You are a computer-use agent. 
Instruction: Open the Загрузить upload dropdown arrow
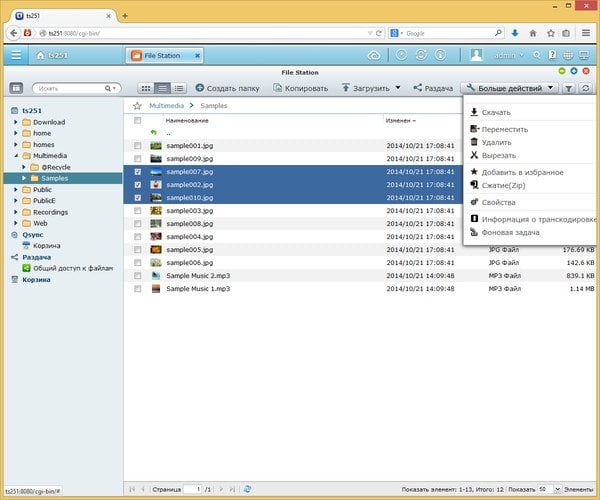[x=398, y=88]
